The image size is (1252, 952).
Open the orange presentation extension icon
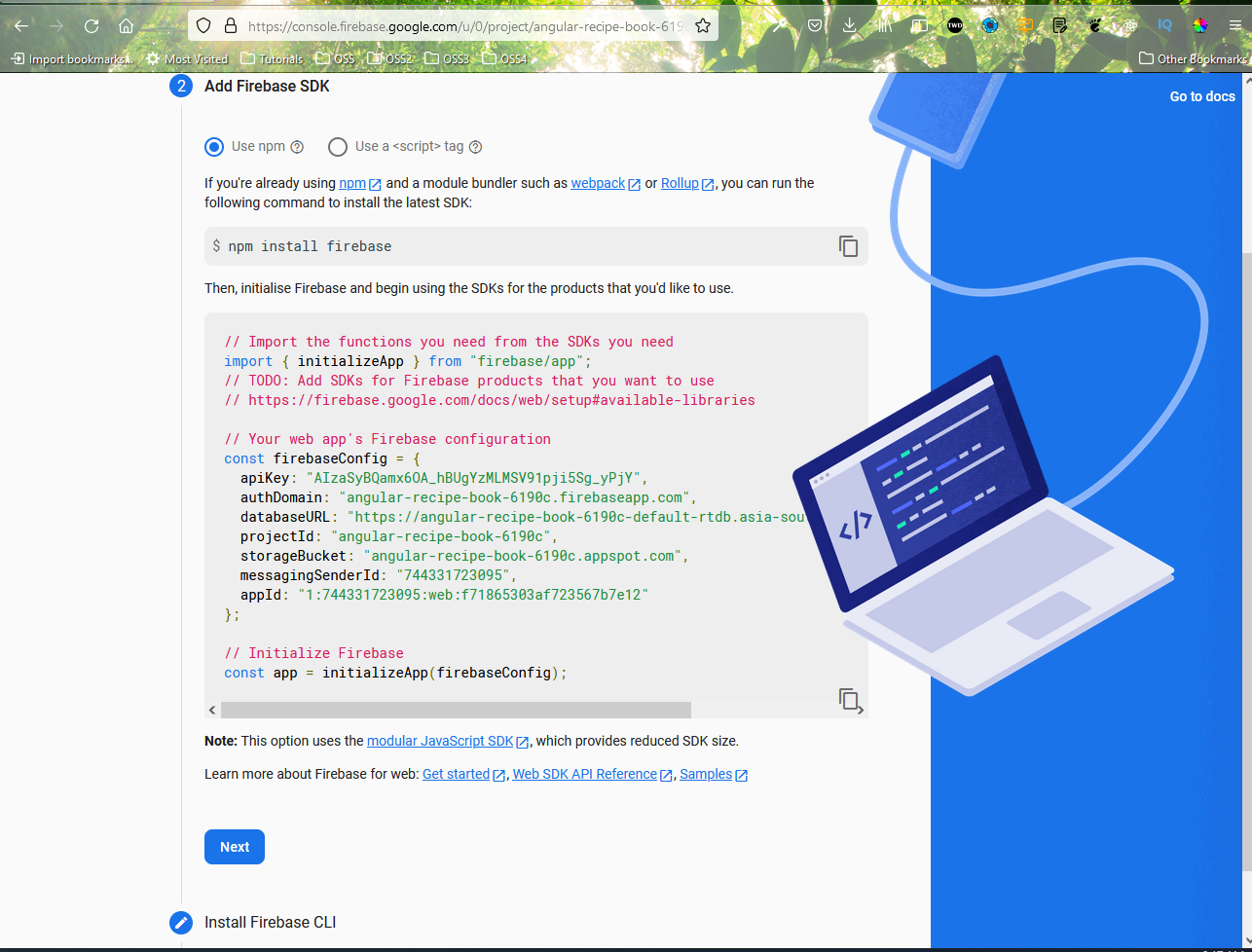[x=1025, y=26]
